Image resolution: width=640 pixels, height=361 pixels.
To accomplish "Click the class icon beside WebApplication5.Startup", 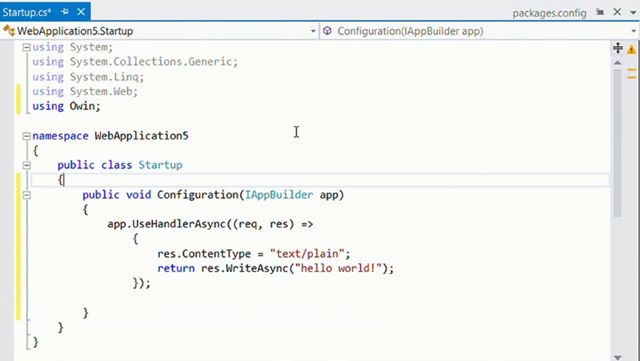I will pos(9,31).
